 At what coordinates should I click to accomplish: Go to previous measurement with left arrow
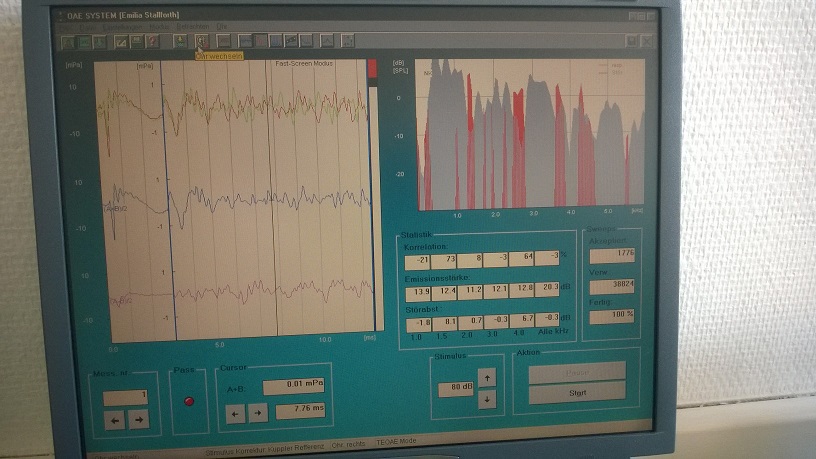point(115,420)
